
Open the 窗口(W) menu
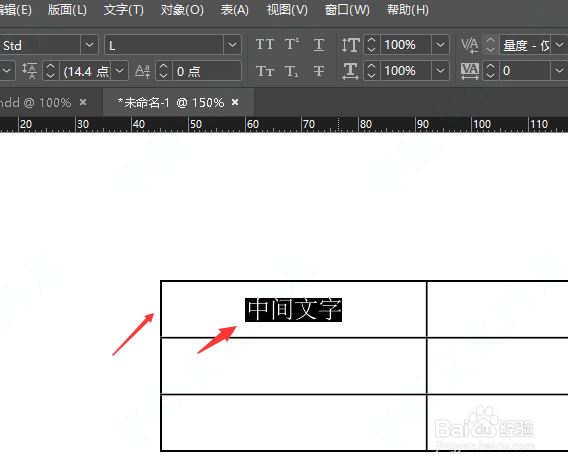tap(347, 10)
